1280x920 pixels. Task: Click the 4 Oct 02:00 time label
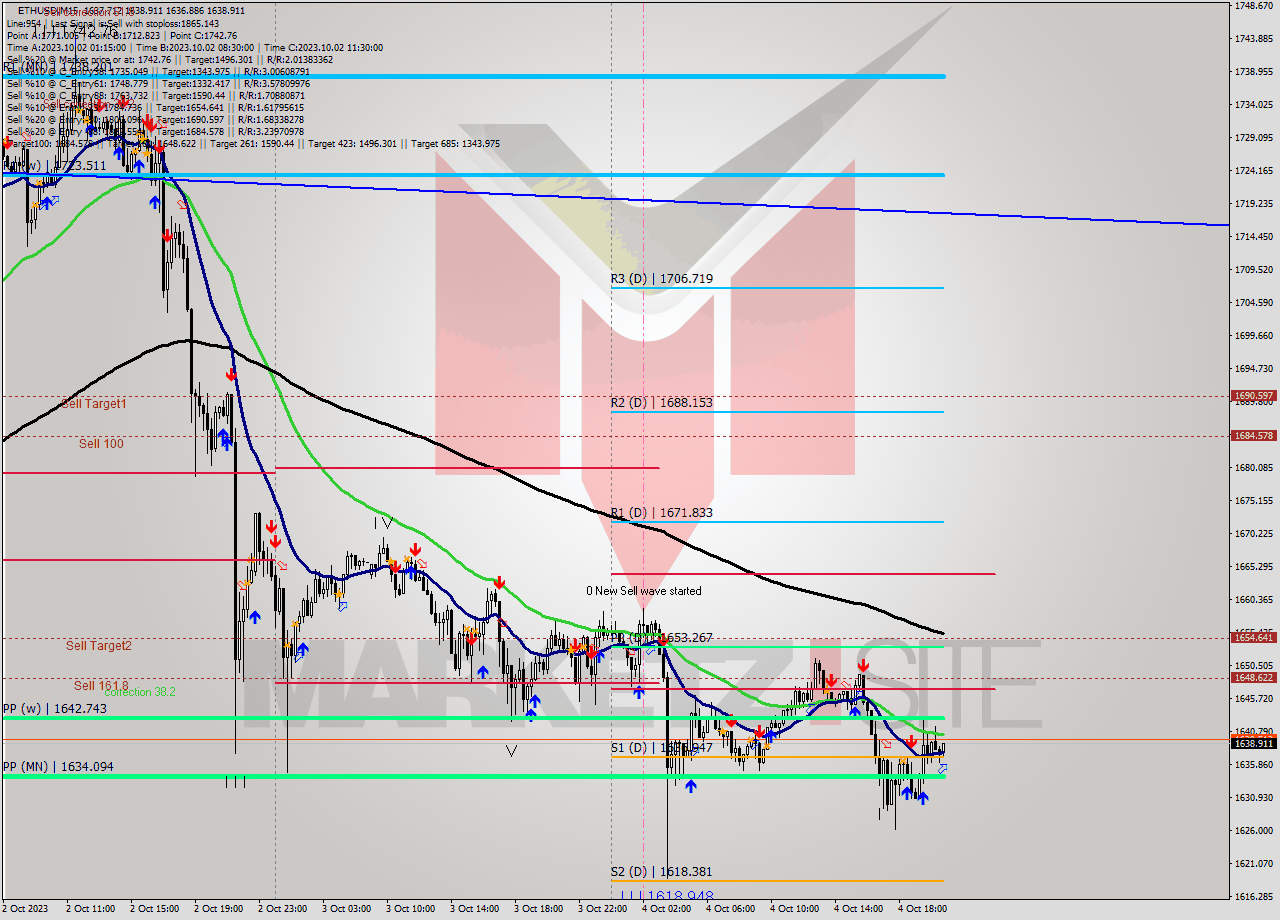coord(667,909)
